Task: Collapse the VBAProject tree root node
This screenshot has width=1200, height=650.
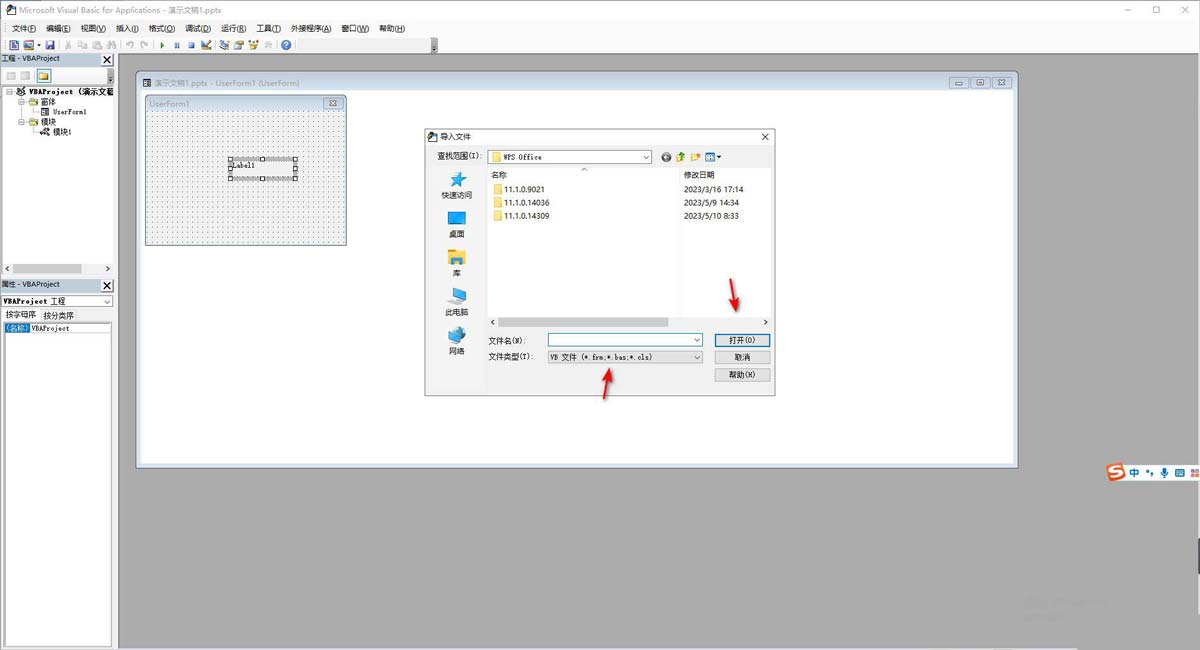Action: [x=8, y=91]
